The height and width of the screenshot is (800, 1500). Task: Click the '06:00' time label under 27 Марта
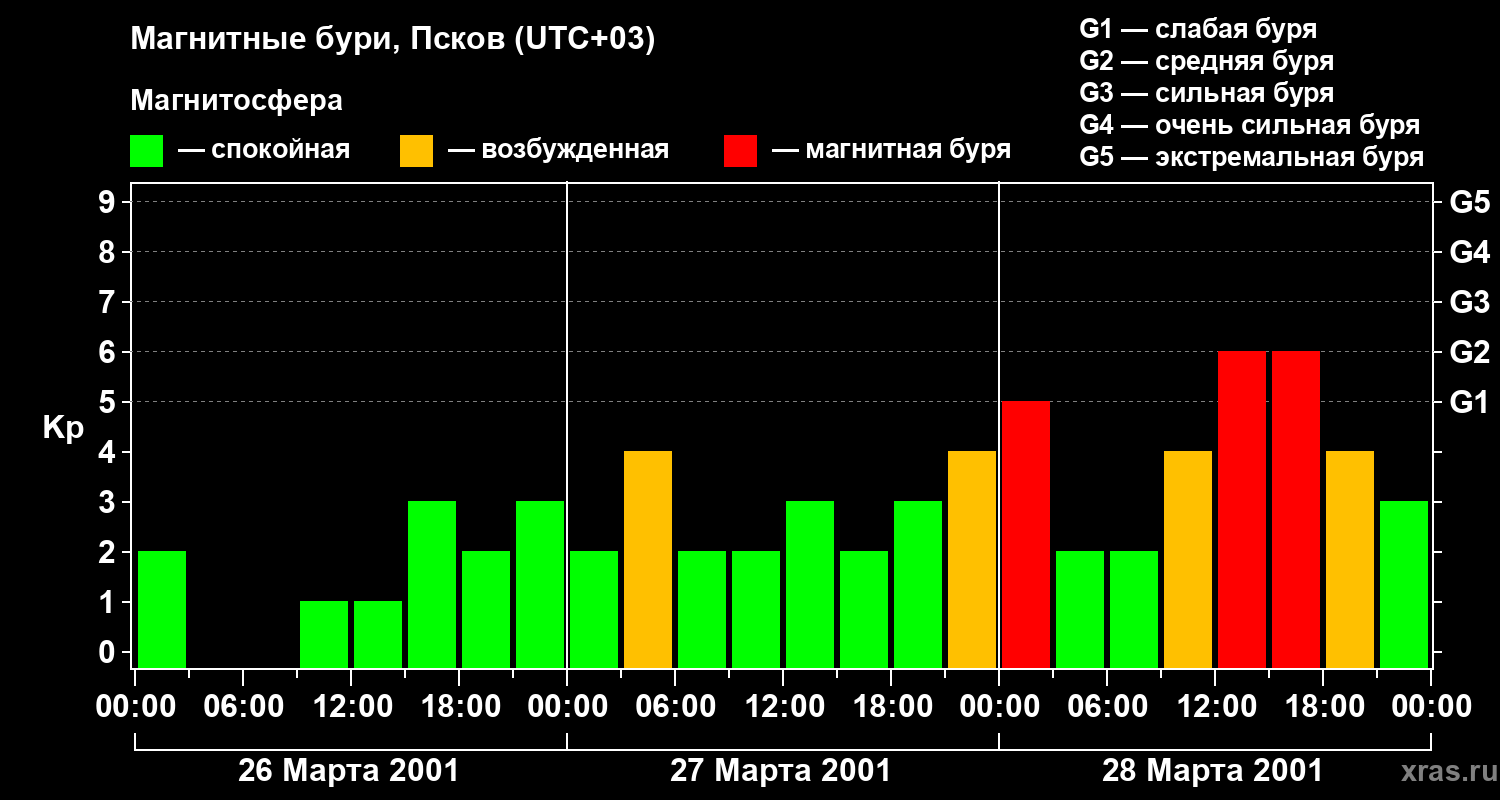click(x=675, y=707)
